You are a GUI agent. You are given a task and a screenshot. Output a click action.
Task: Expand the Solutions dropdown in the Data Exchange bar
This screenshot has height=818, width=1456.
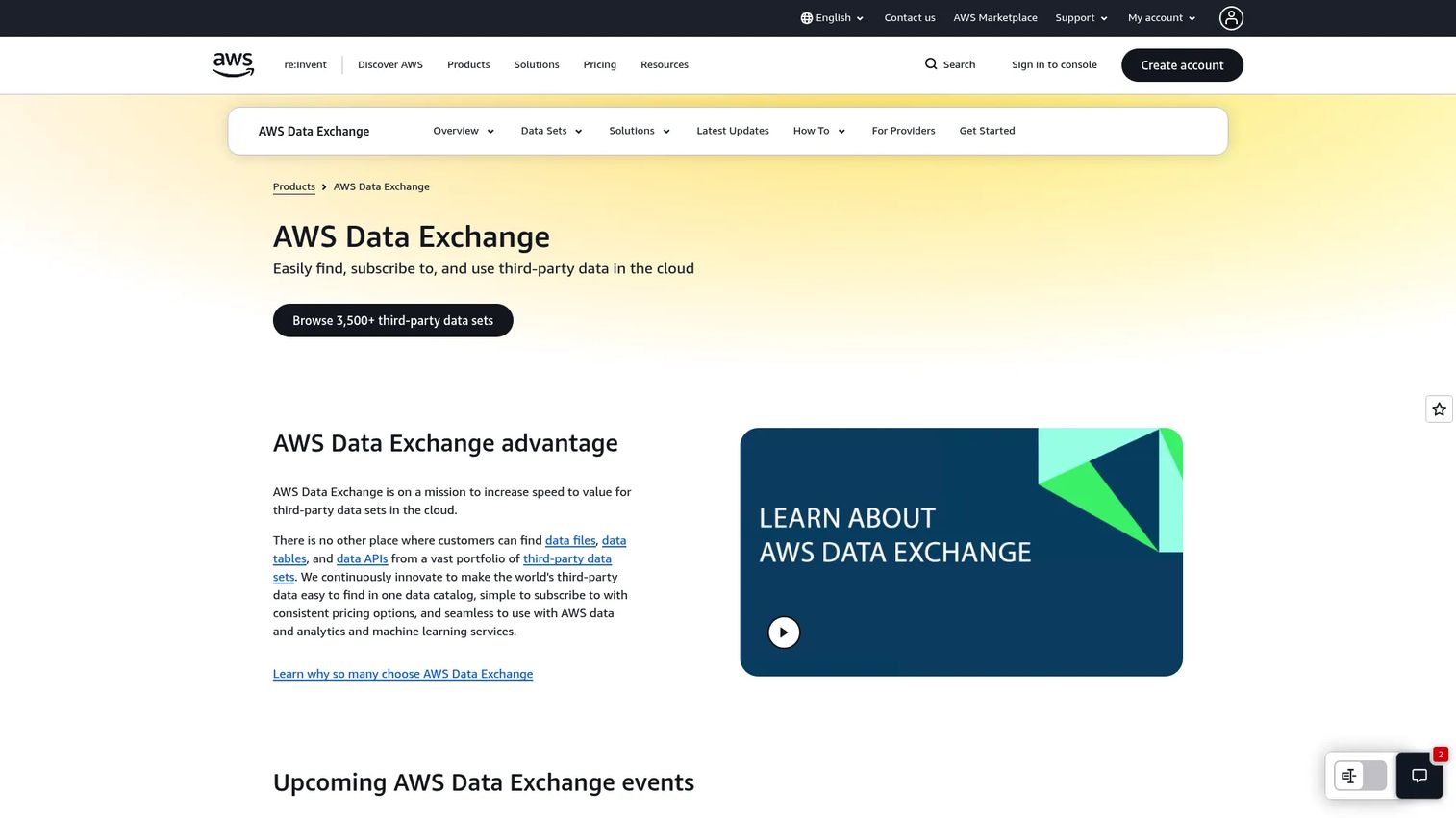tap(640, 131)
